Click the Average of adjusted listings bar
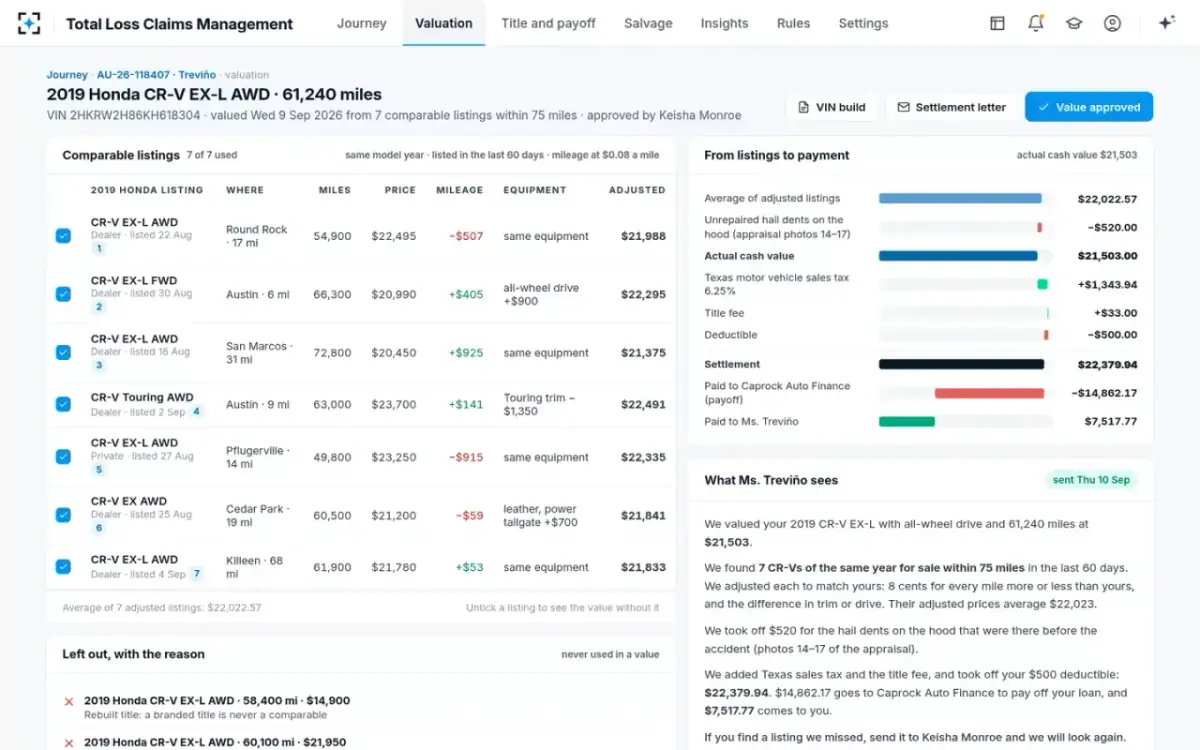This screenshot has width=1200, height=750. click(960, 198)
